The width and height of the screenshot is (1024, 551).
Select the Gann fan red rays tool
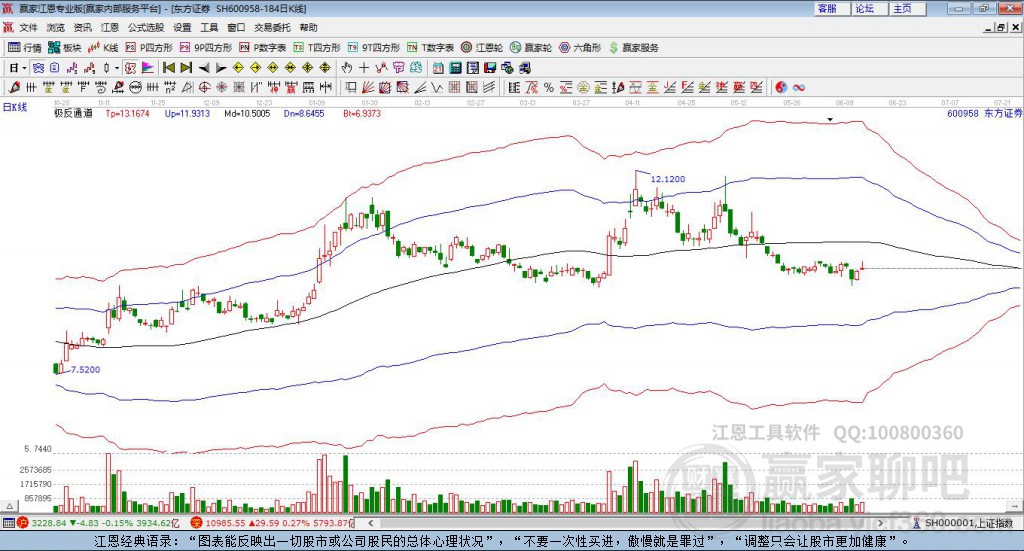tap(368, 87)
